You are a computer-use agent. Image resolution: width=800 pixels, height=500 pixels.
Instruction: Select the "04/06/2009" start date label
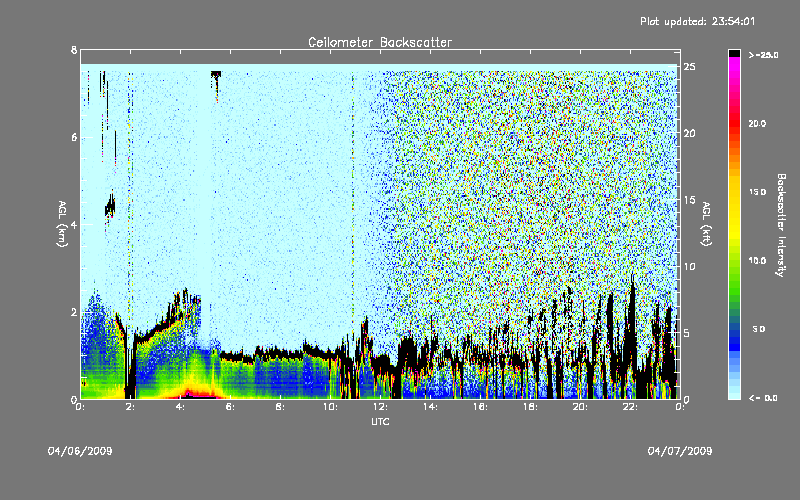tap(80, 451)
